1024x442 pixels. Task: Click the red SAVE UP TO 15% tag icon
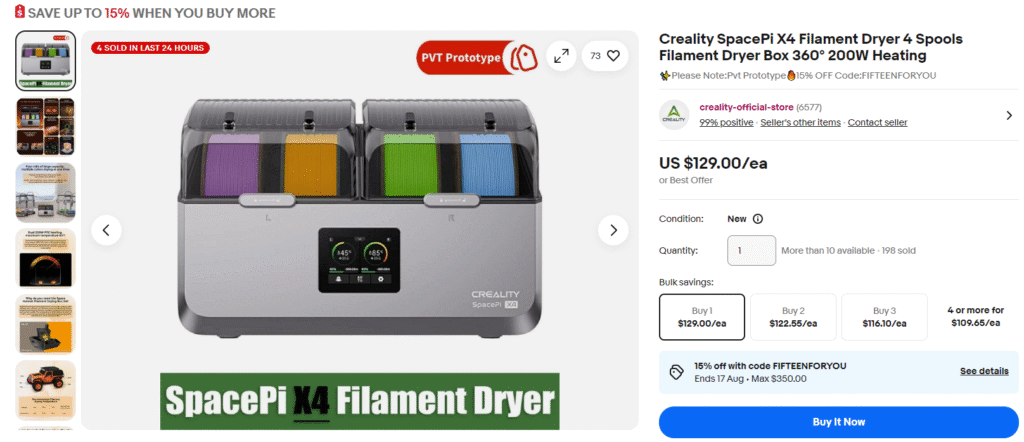point(19,12)
